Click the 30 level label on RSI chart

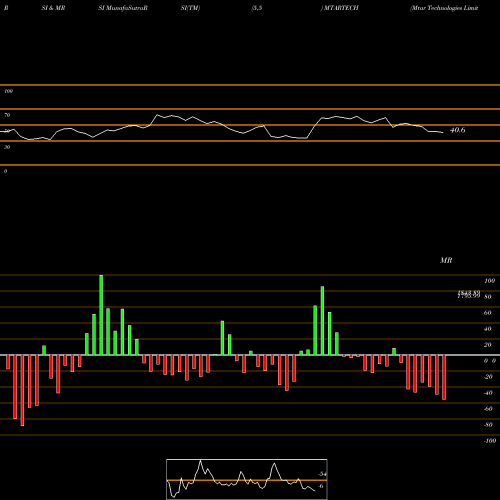pos(7,147)
